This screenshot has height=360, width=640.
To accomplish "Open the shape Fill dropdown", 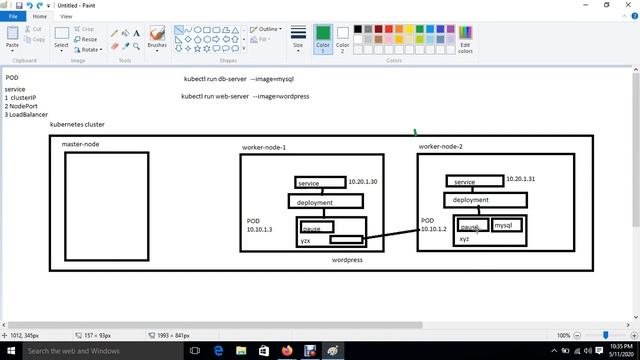I will tap(260, 40).
